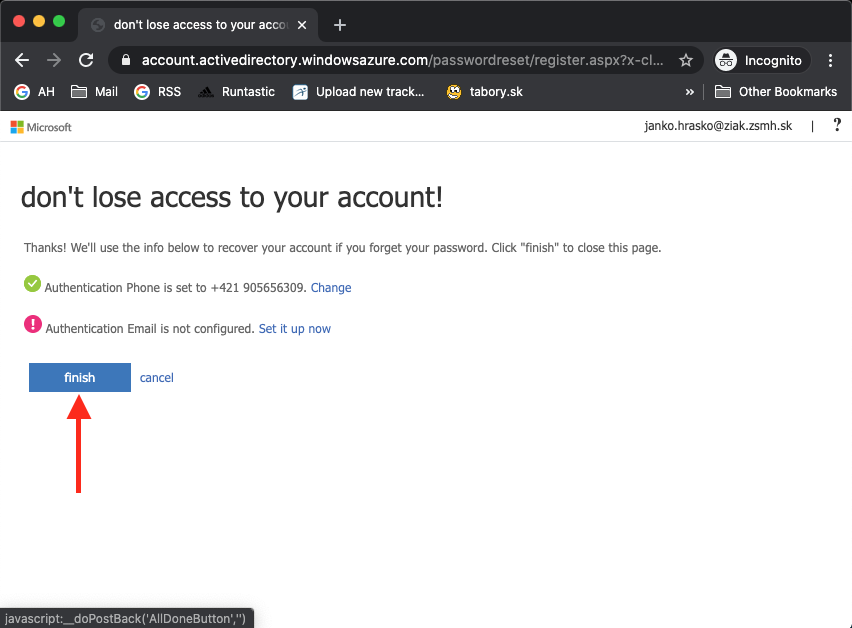Click the cancel link

coord(157,378)
